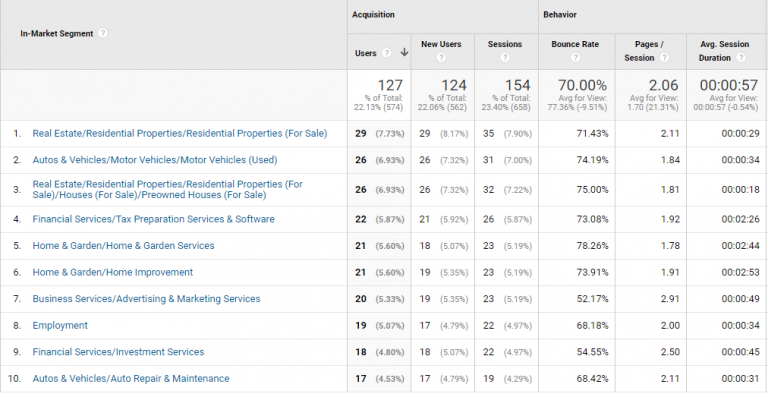
Task: Sort table by Avg. Session Duration column
Action: pos(724,50)
